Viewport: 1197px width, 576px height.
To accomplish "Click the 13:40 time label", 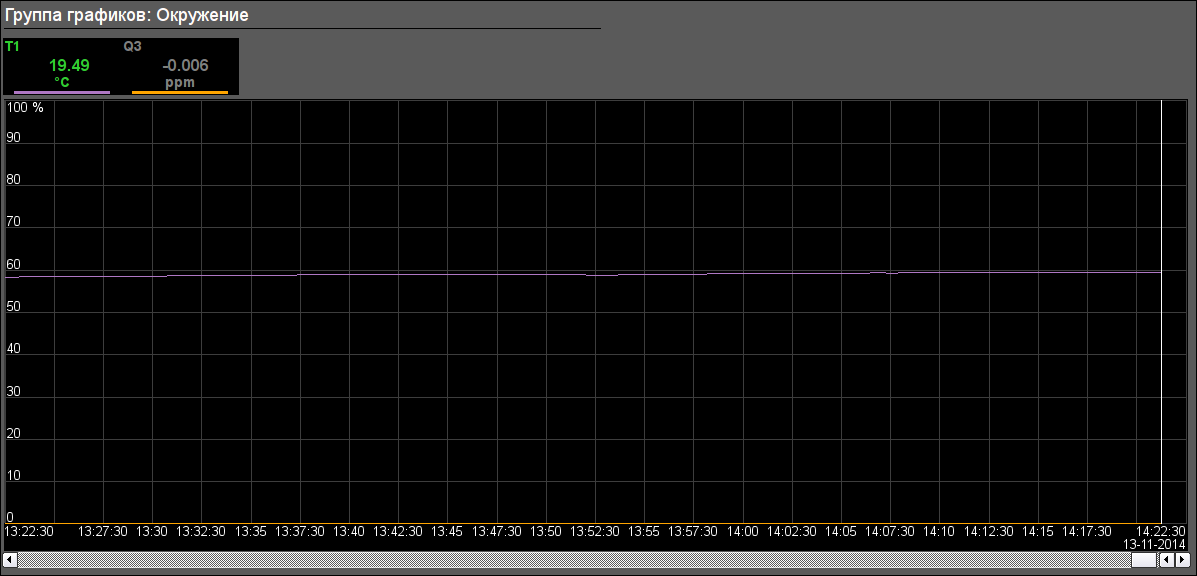I will pos(350,531).
